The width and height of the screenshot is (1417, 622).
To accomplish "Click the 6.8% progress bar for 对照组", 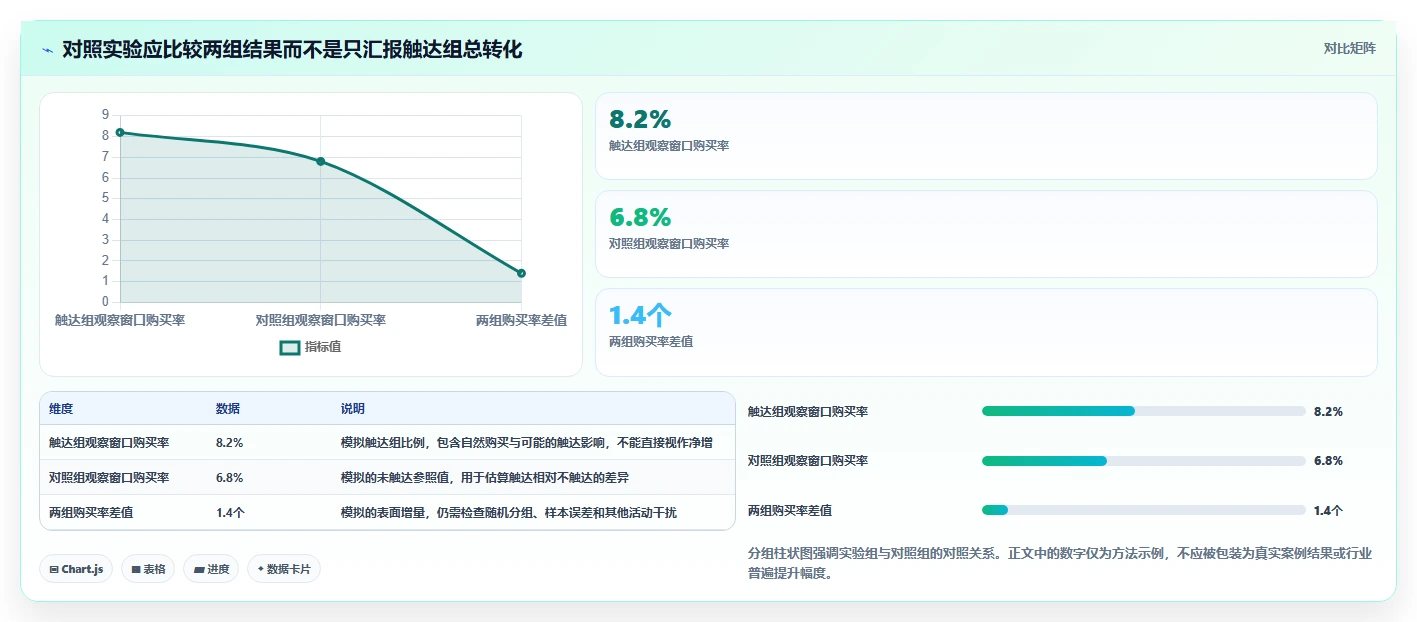I will [1144, 461].
